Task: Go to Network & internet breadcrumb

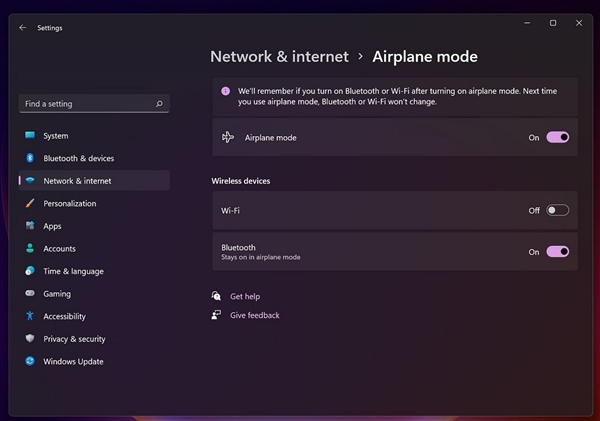Action: point(279,57)
